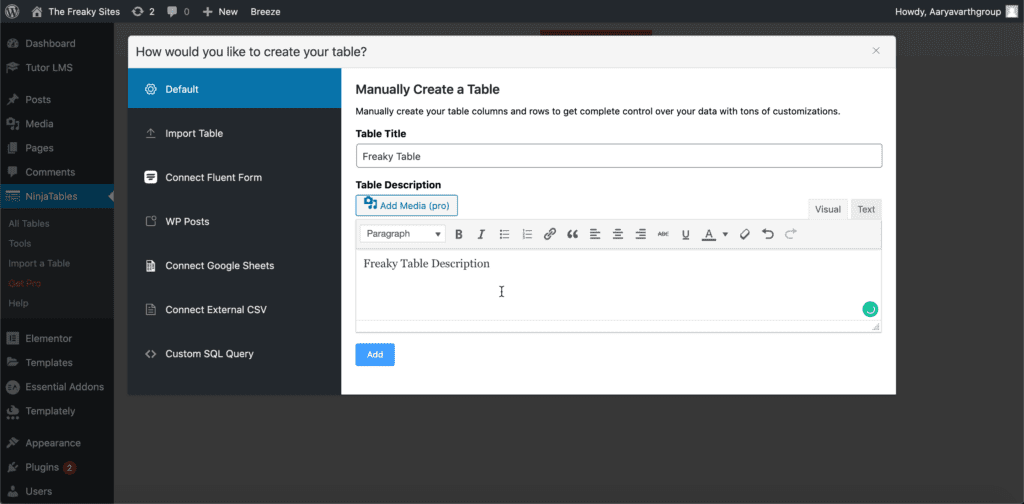Select the Default table creation option

234,89
